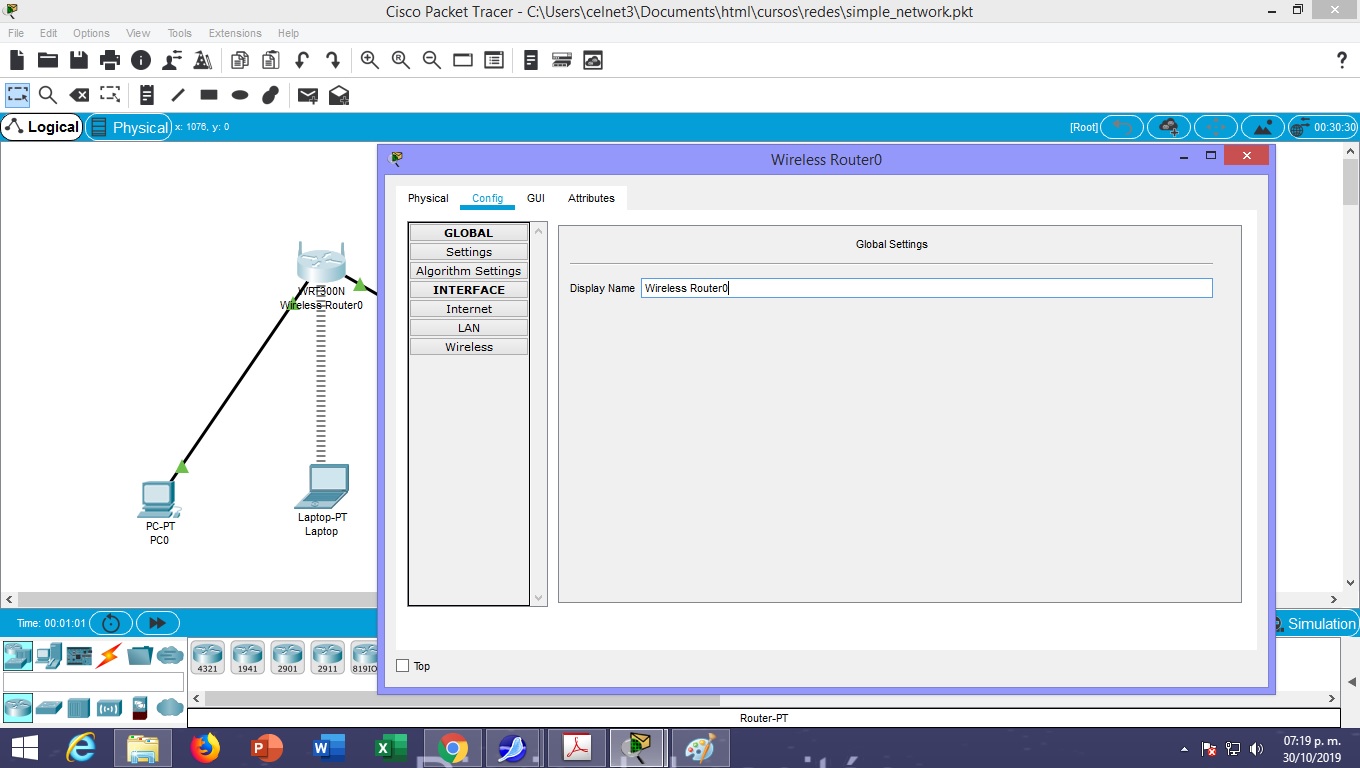Click the Fast Forward Time button
Image resolution: width=1360 pixels, height=768 pixels.
[x=157, y=623]
